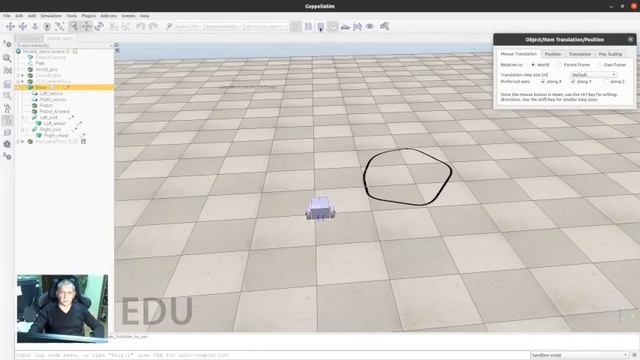Screen dimensions: 640x360
Task: Click the fit-to-view toolbar icon
Action: pyautogui.click(x=60, y=27)
